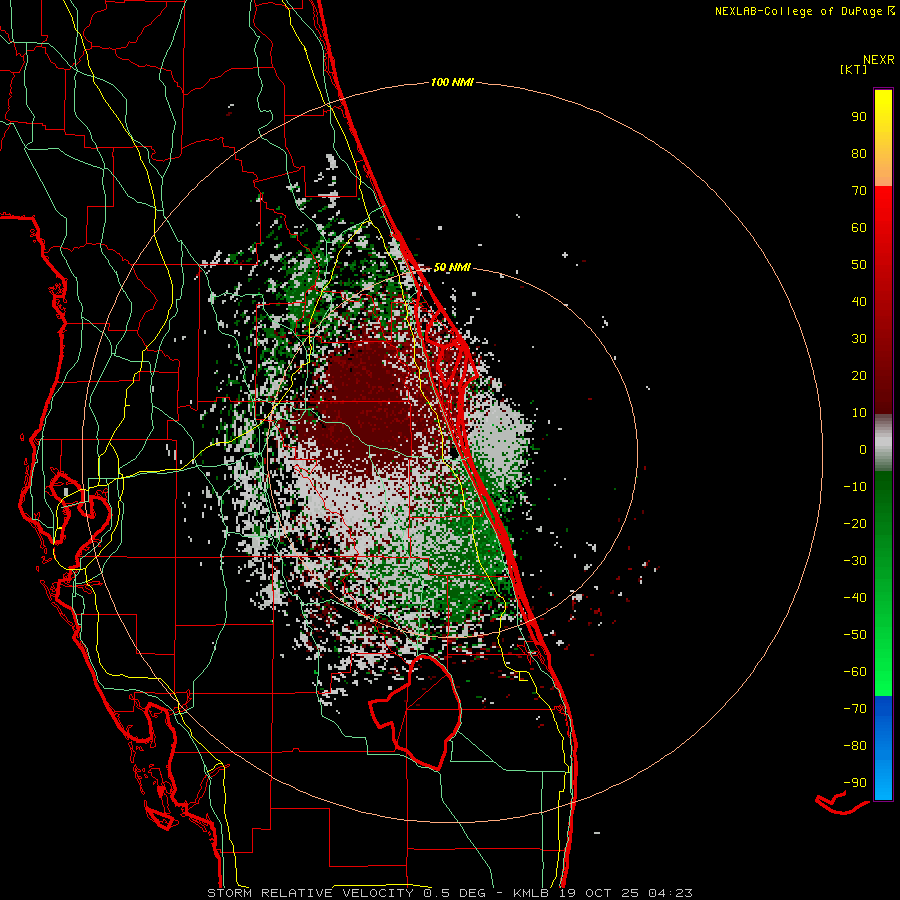Click the 20 tick label on the velocity scale
900x900 pixels.
coord(859,376)
